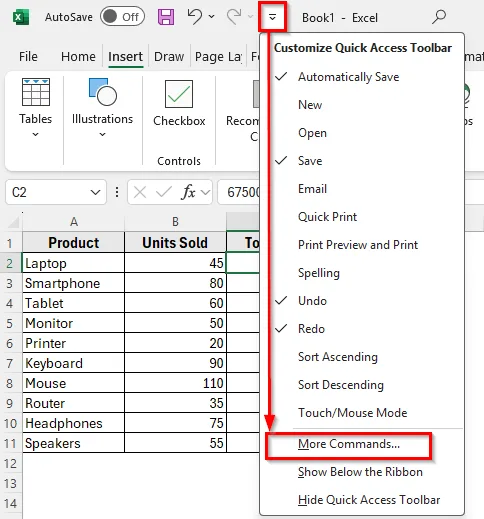Switch to the Home ribbon tab
The image size is (484, 519).
[78, 56]
